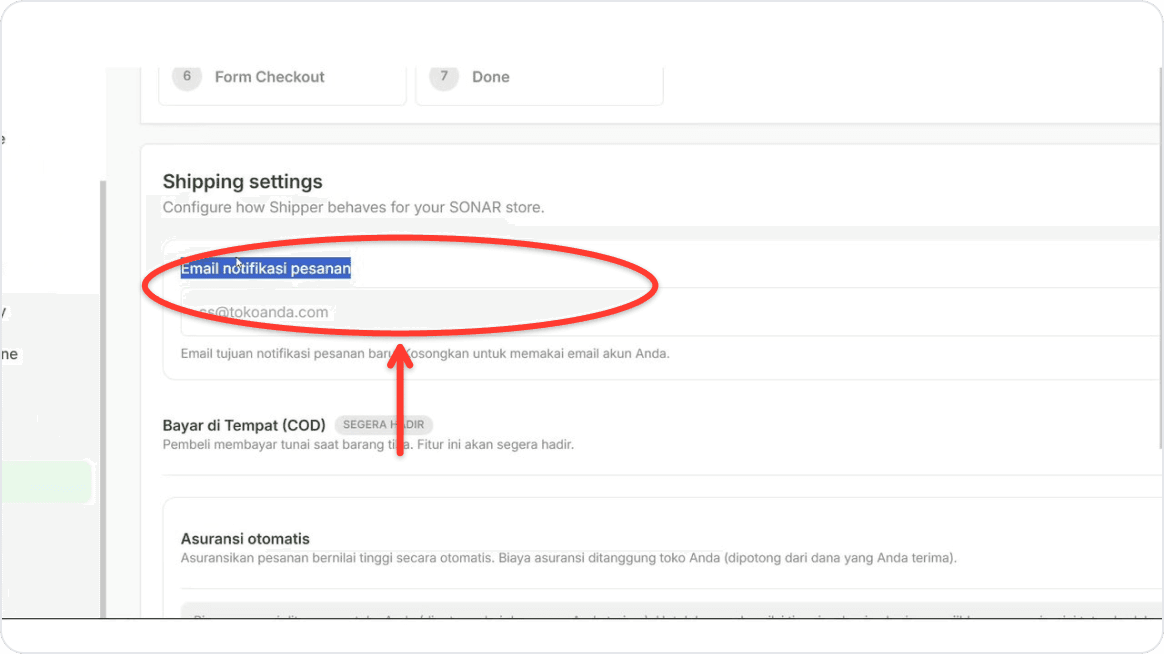Click the 'Bayar di Tempat (COD)' heading
This screenshot has width=1164, height=654.
coord(244,425)
